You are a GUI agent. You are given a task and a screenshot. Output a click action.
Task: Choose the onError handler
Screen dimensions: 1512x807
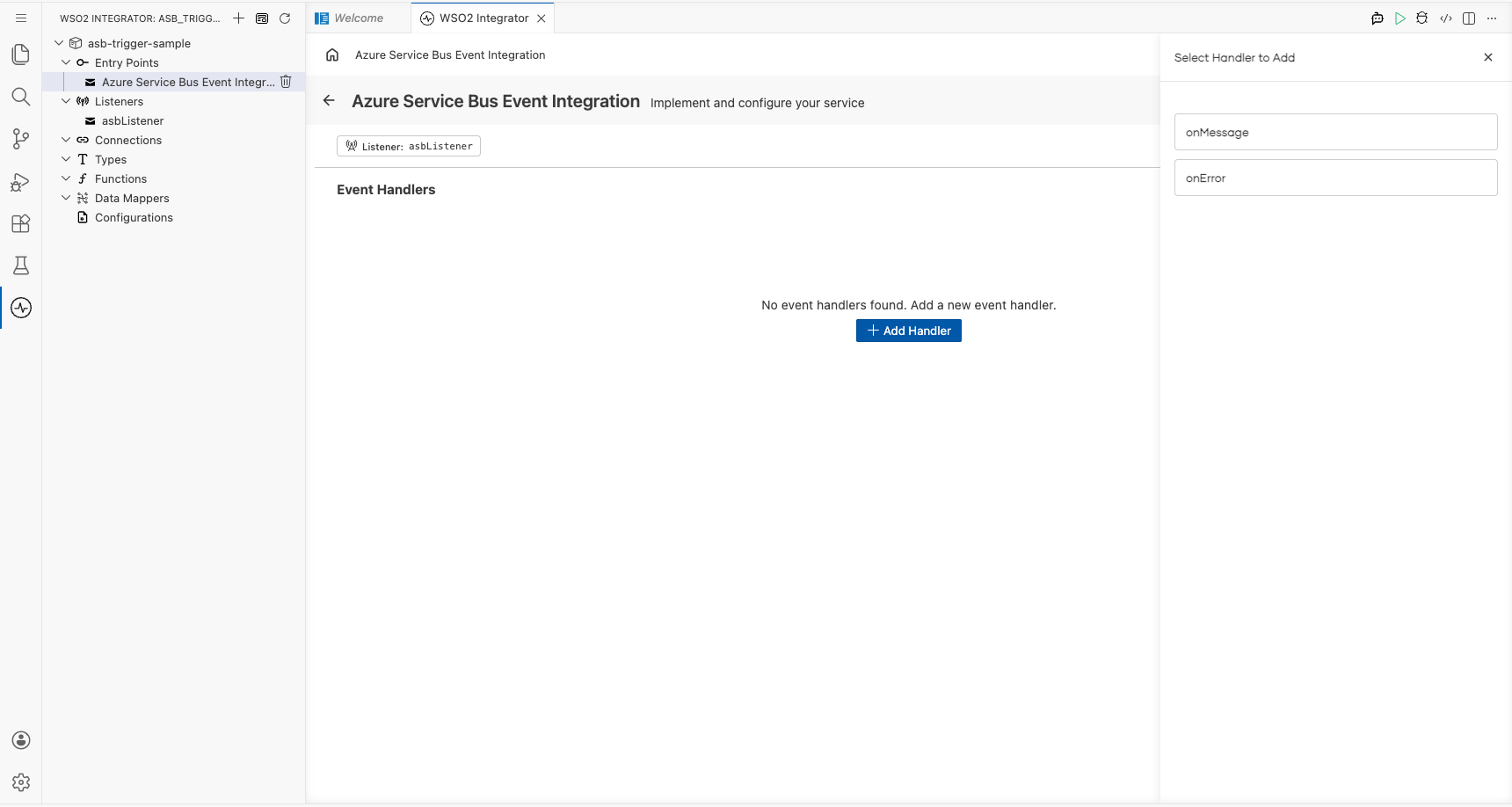click(x=1335, y=178)
